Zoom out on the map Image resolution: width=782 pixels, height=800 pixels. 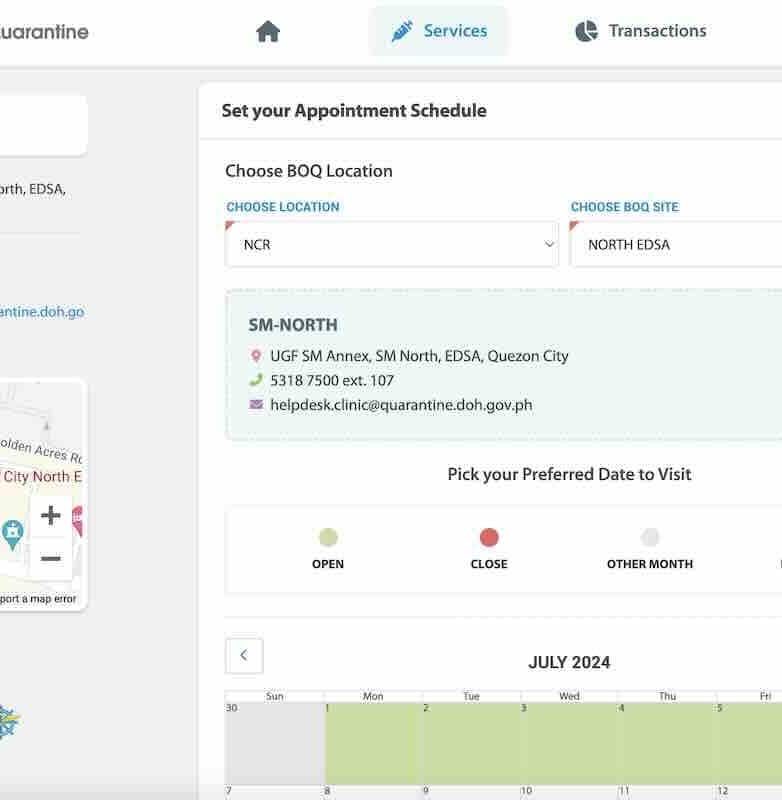[51, 558]
